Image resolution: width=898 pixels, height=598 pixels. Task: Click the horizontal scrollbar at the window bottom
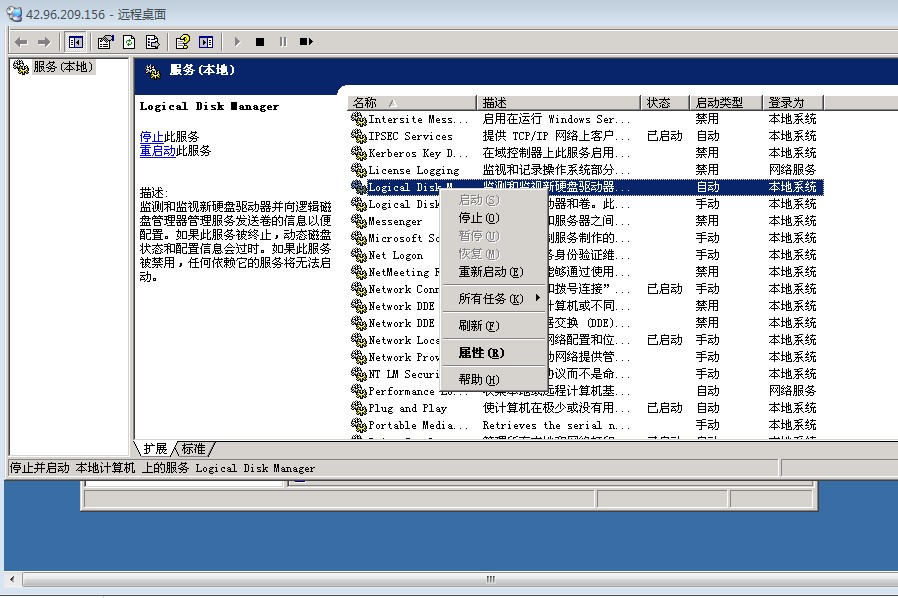click(490, 579)
